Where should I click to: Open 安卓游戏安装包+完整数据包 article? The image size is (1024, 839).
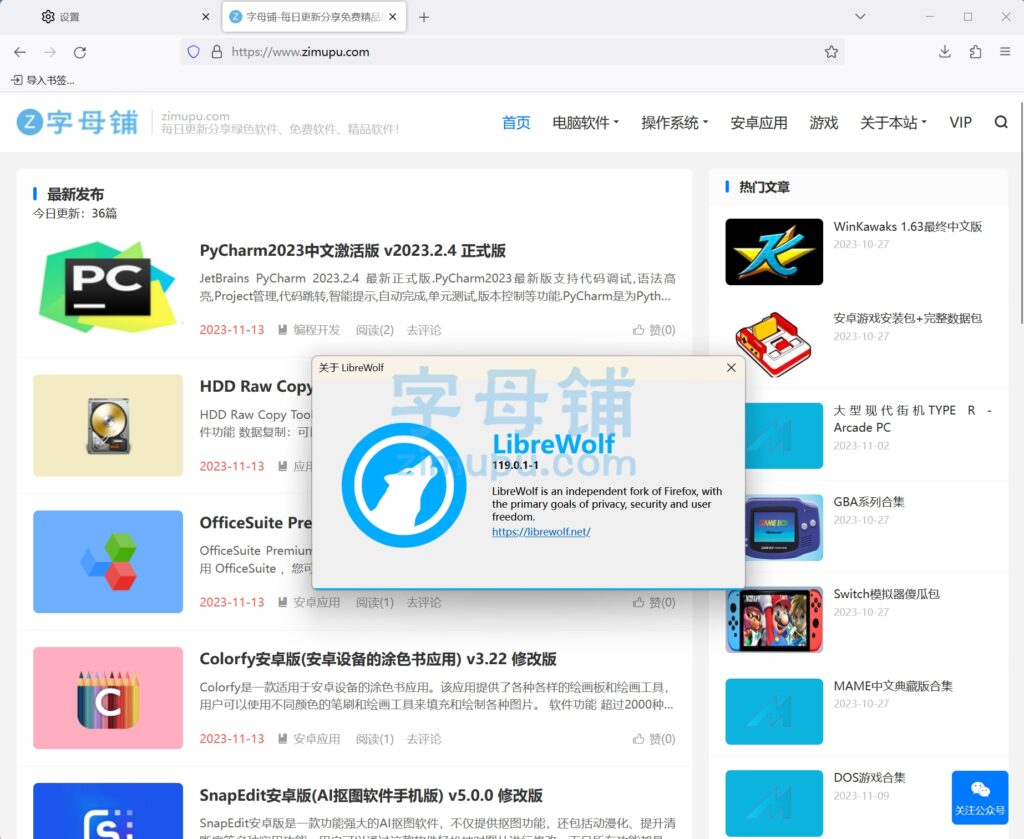(x=908, y=318)
